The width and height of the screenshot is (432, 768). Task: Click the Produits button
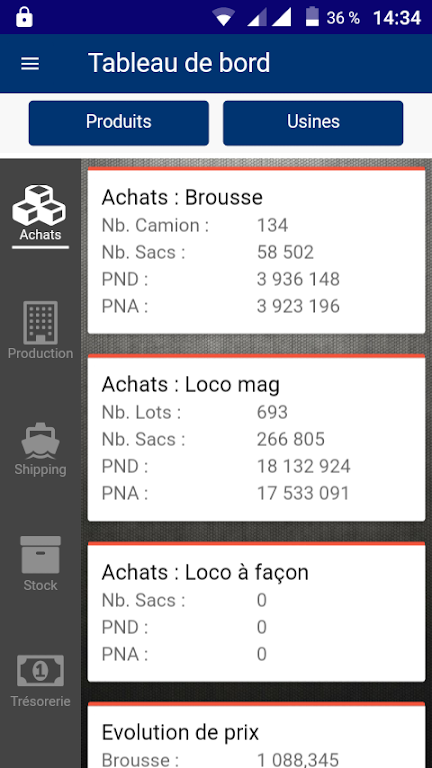(x=119, y=123)
